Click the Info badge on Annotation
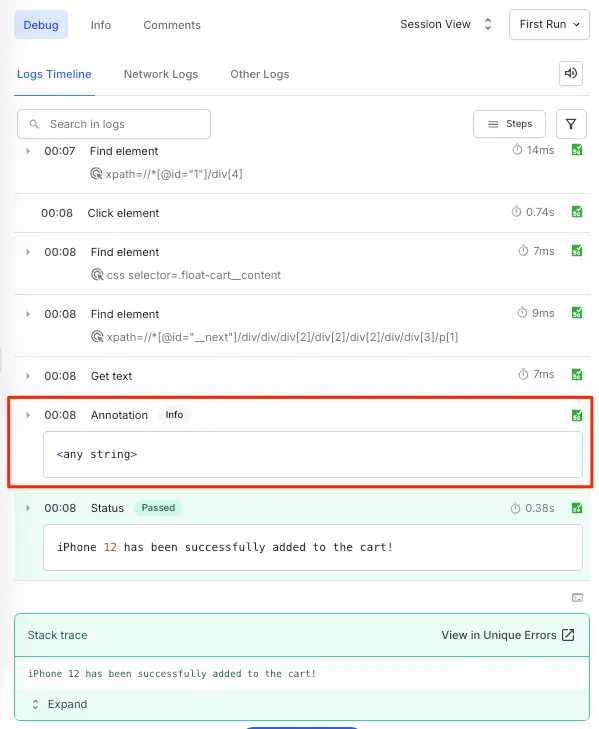Screen dimensions: 599x729 click(x=174, y=415)
